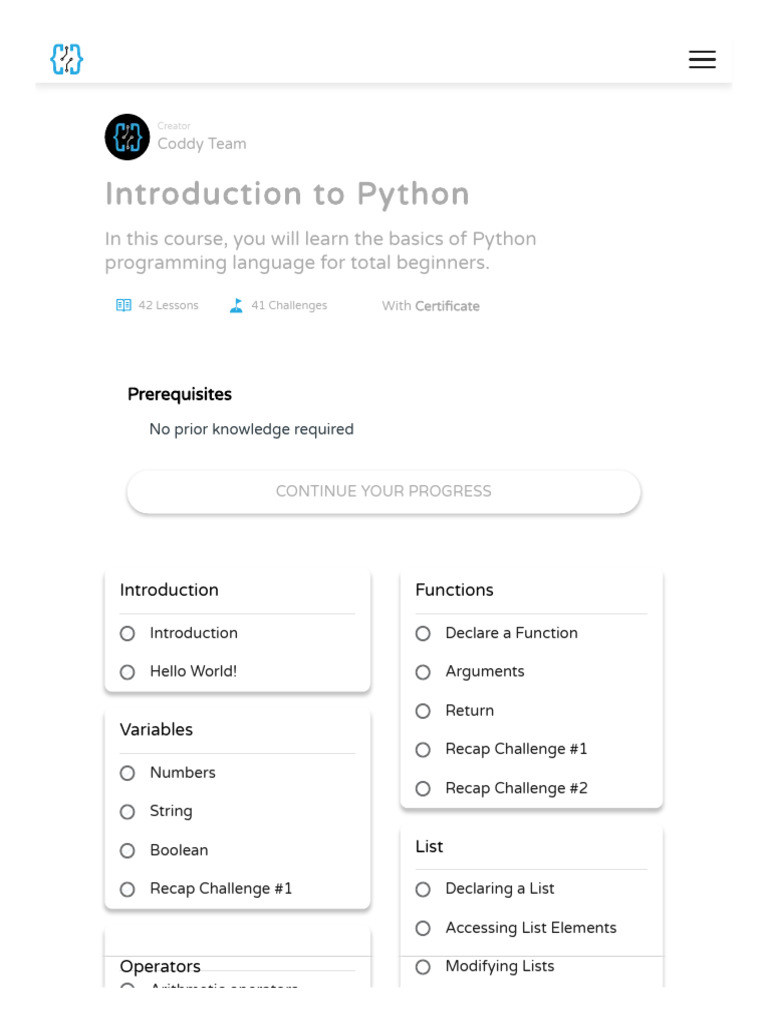
Task: Go to the Boolean lesson
Action: [x=179, y=850]
